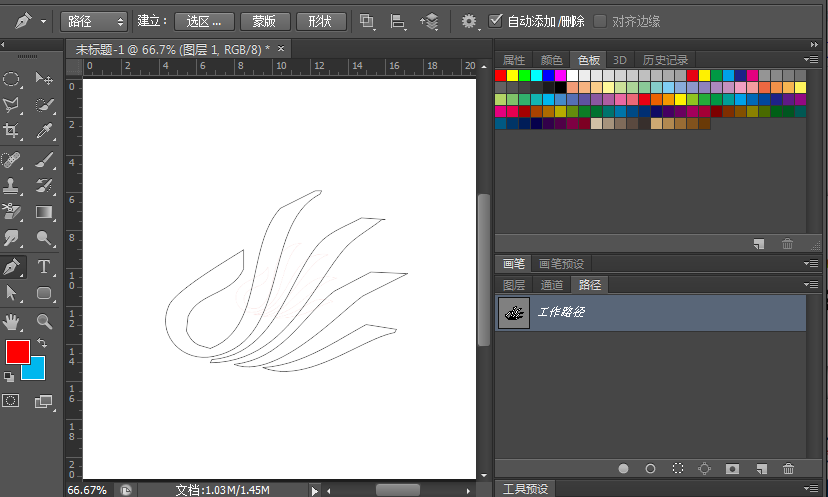Swap foreground and background colors
Viewport: 828px width, 497px height.
click(x=42, y=343)
